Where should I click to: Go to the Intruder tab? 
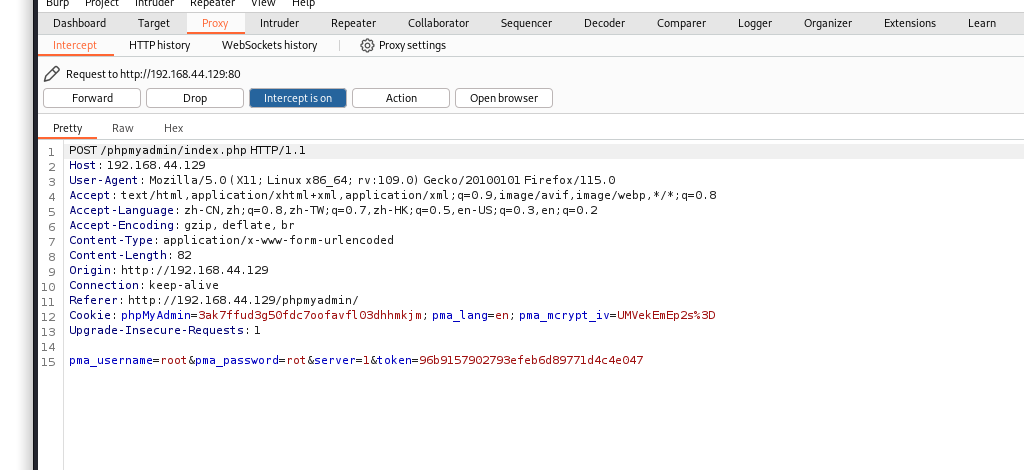(x=279, y=23)
